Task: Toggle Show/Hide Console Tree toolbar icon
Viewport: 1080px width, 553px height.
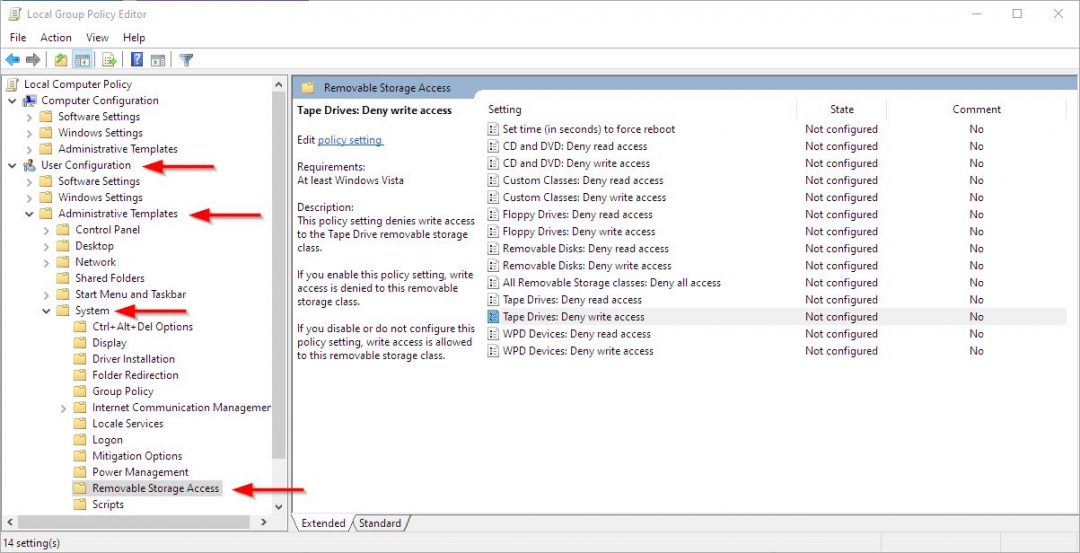Action: pos(82,60)
